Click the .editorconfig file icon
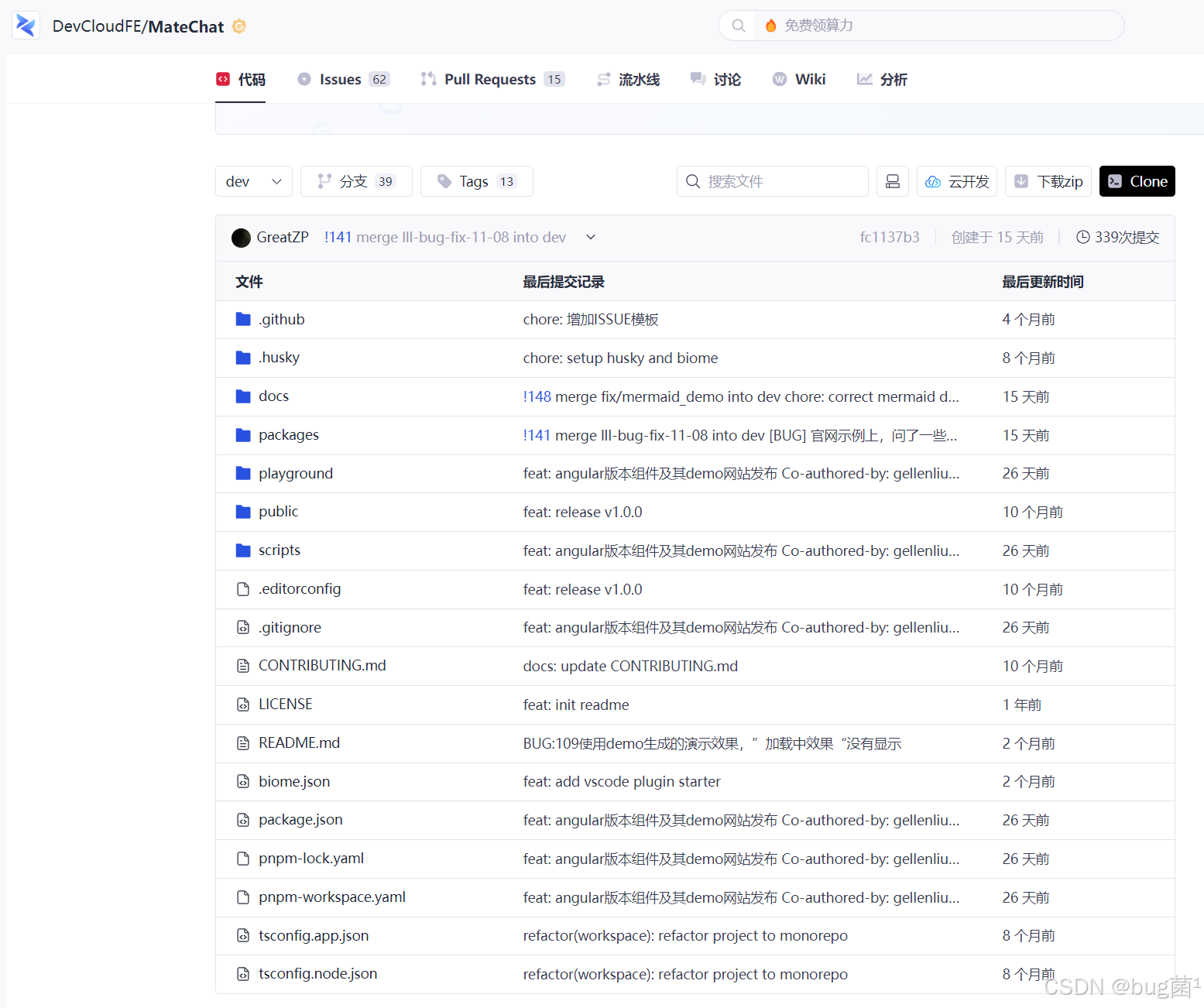The width and height of the screenshot is (1204, 1008). coord(243,589)
